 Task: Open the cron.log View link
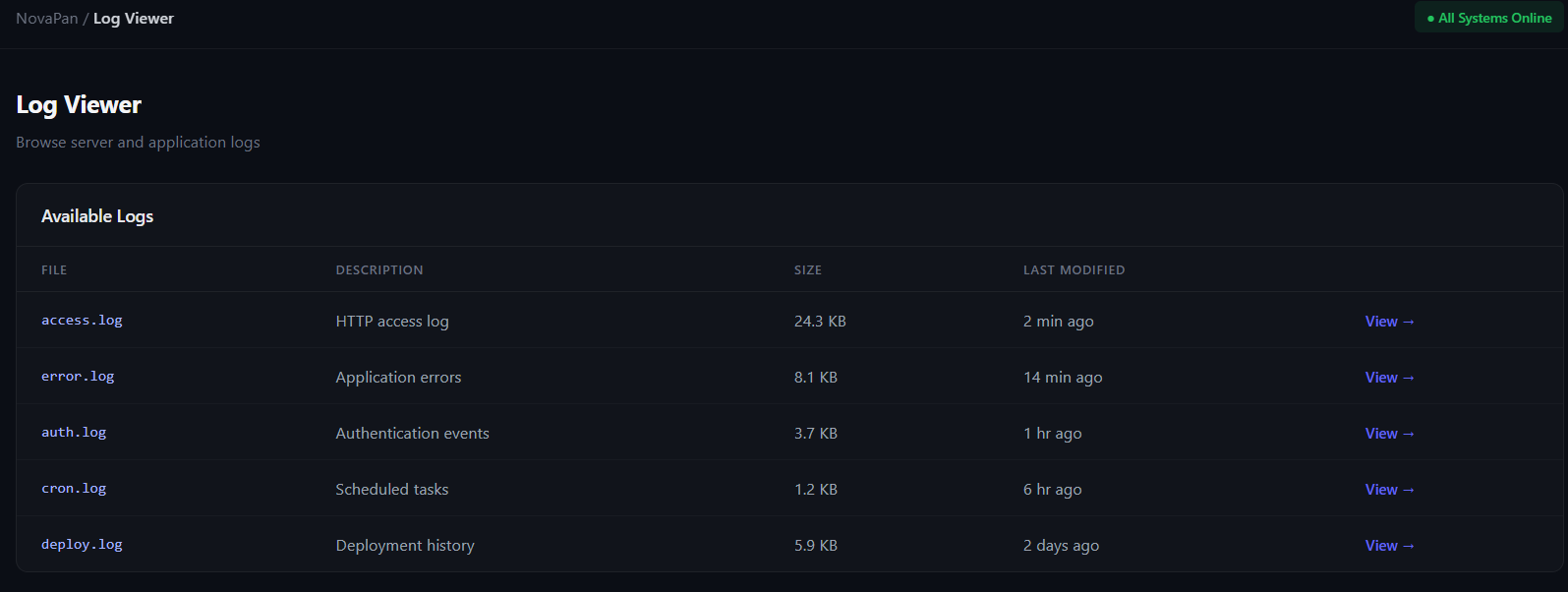(x=1388, y=490)
